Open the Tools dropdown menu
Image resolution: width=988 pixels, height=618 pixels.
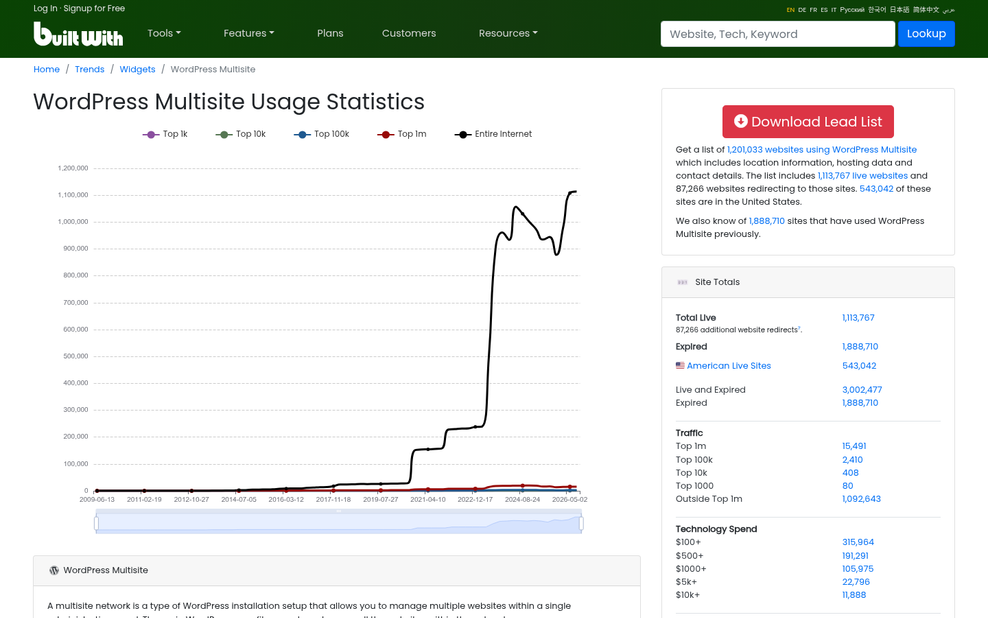tap(164, 33)
